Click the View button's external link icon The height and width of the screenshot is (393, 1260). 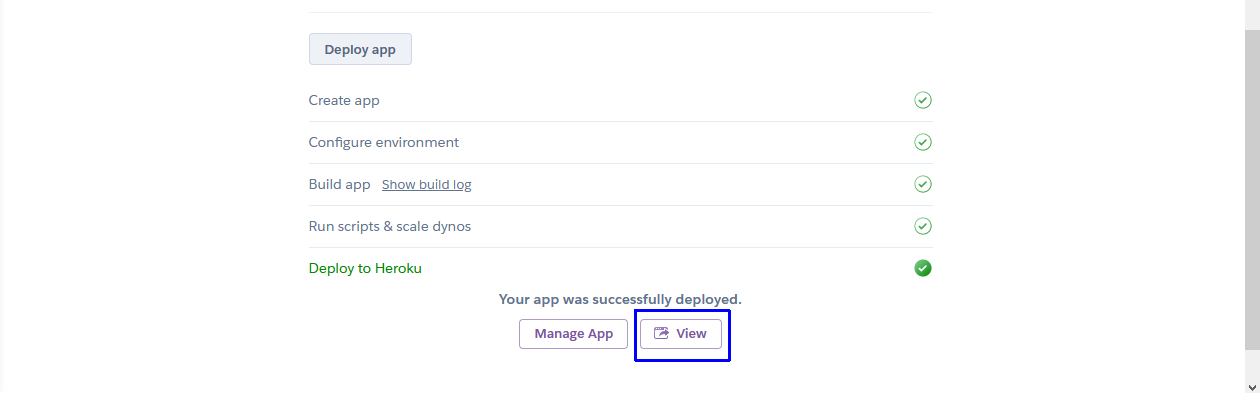(661, 334)
